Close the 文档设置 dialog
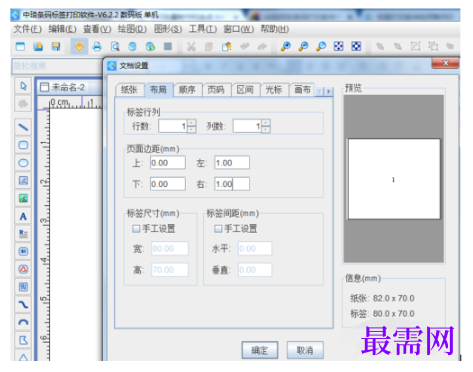This screenshot has height=372, width=473. coord(446,63)
